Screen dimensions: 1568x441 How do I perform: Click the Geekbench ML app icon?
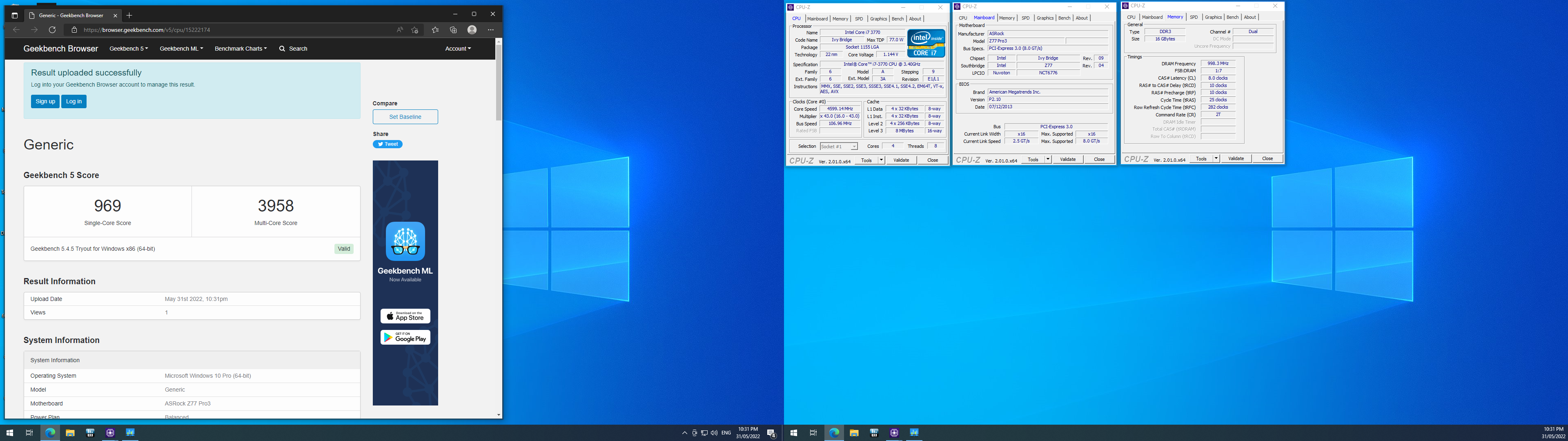pyautogui.click(x=405, y=241)
